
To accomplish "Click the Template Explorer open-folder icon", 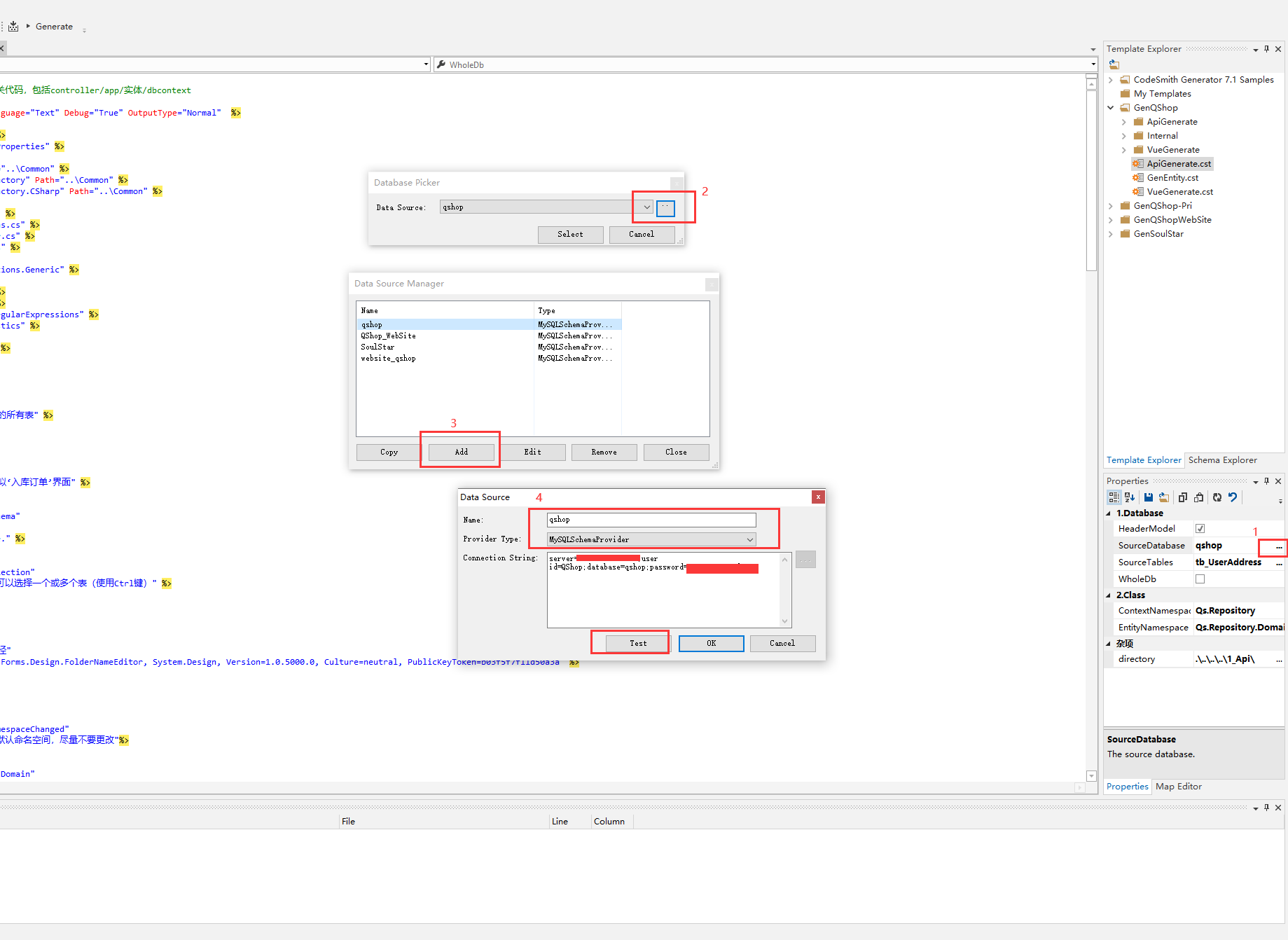I will 1114,64.
